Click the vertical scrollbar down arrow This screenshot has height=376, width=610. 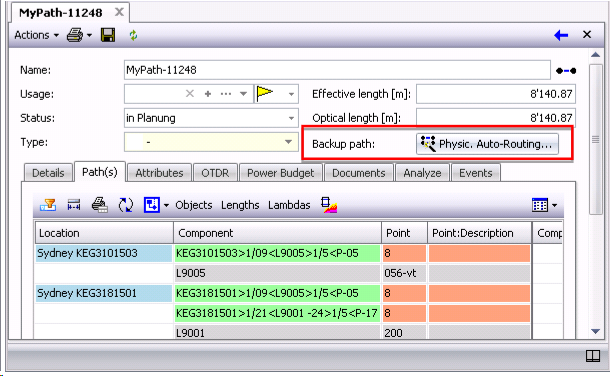(x=595, y=331)
